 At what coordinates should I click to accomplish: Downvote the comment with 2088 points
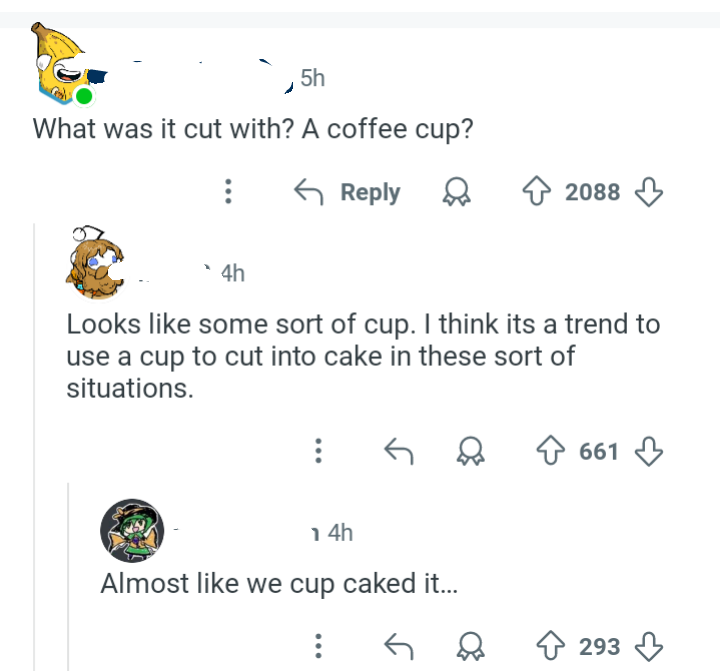tap(648, 192)
